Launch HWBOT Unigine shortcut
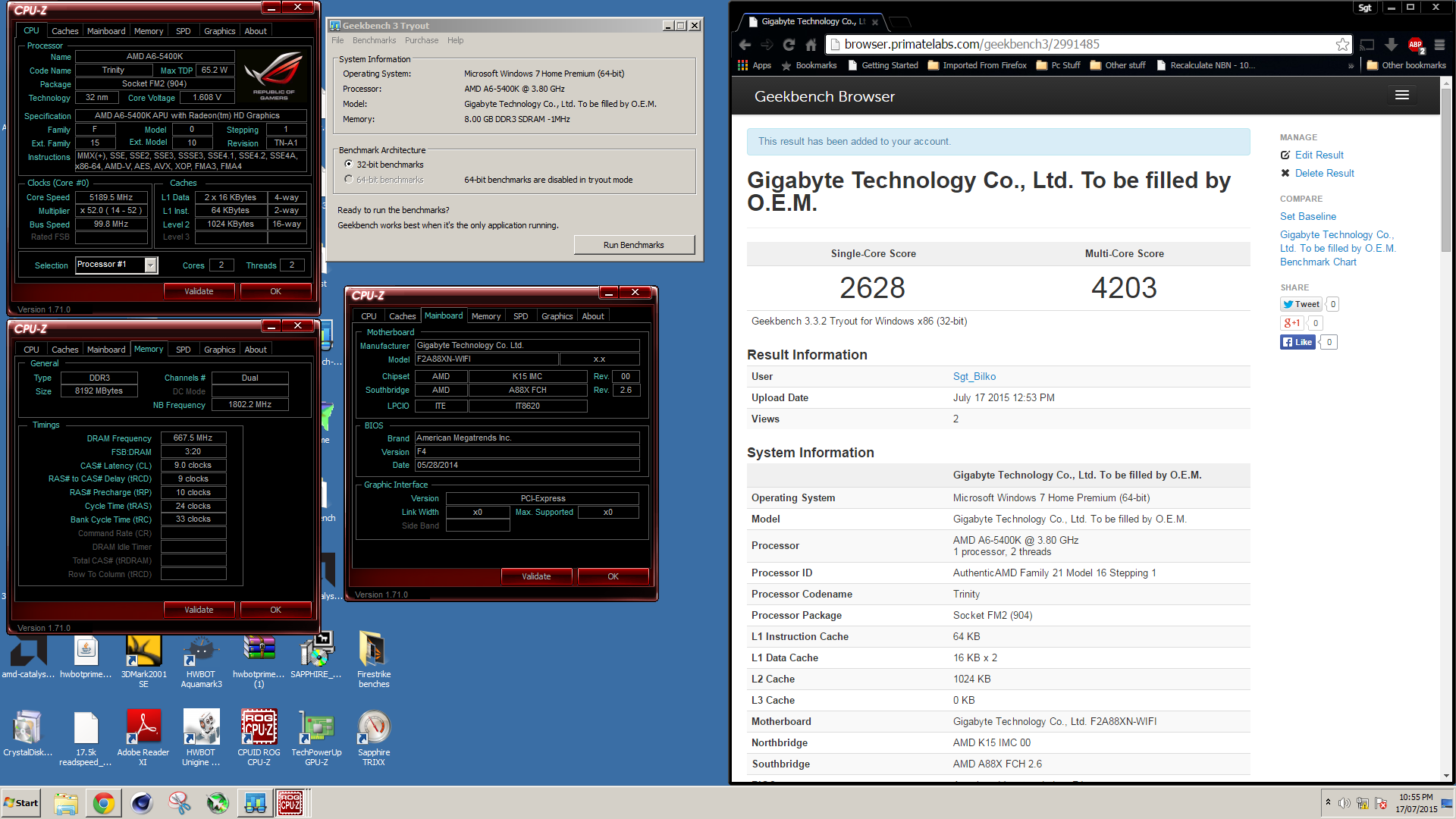The width and height of the screenshot is (1456, 819). pyautogui.click(x=201, y=739)
